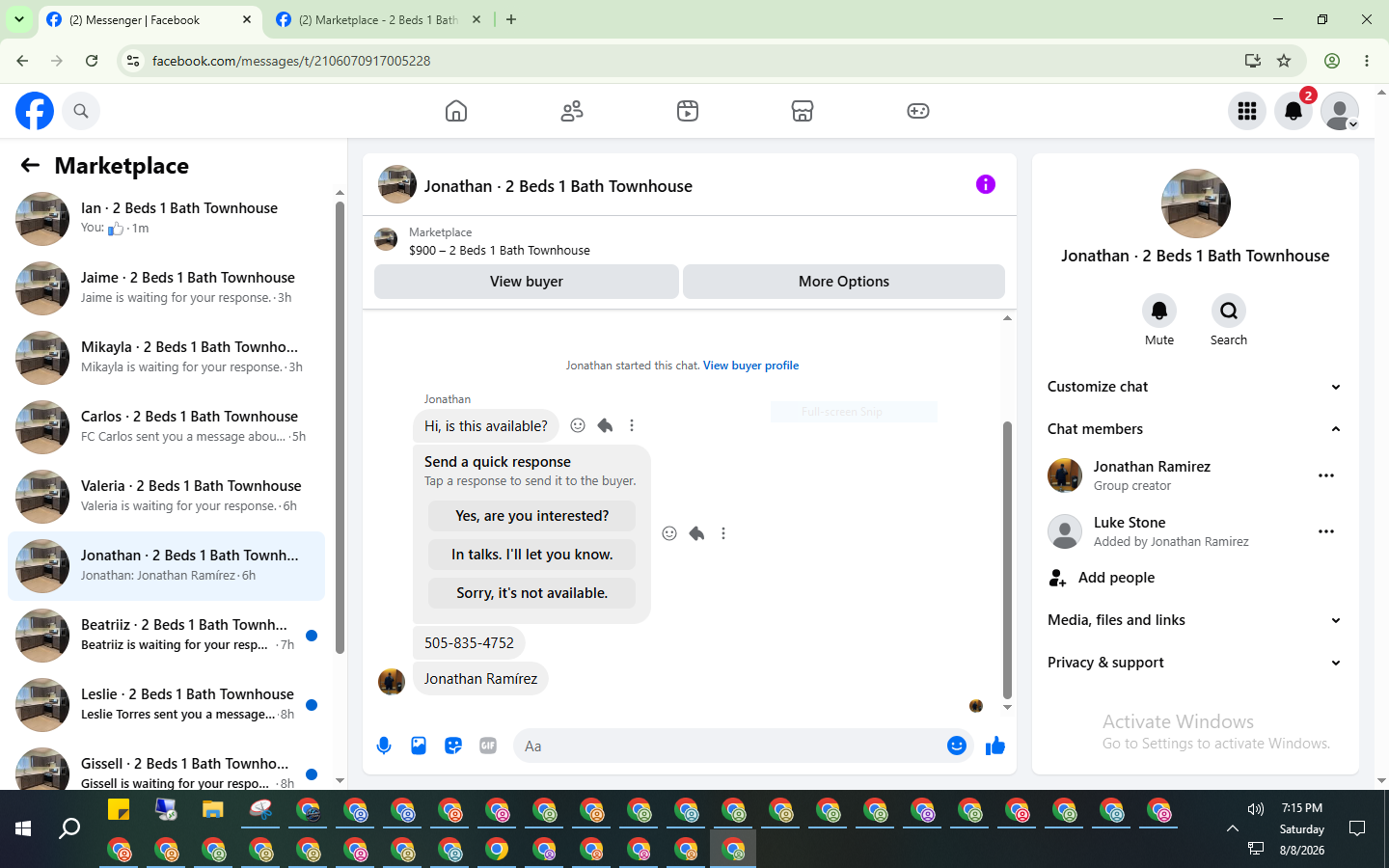Mute this conversation with the bell icon
1389x868 pixels.
1159,311
